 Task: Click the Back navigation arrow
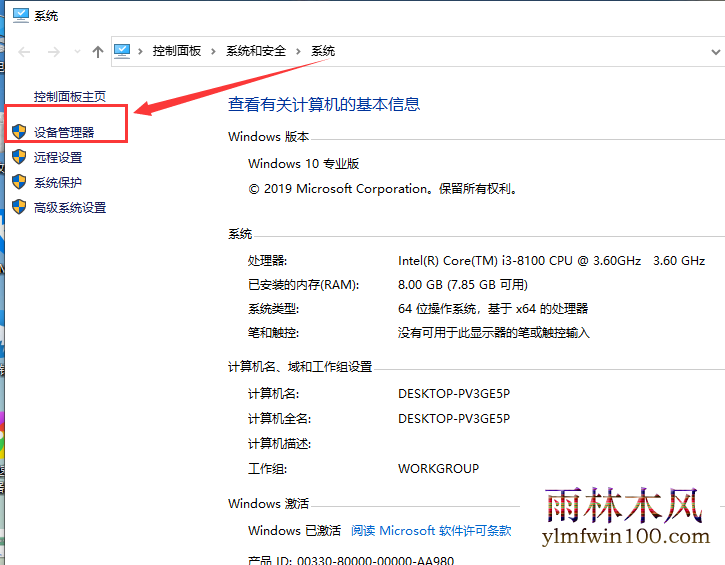click(24, 52)
